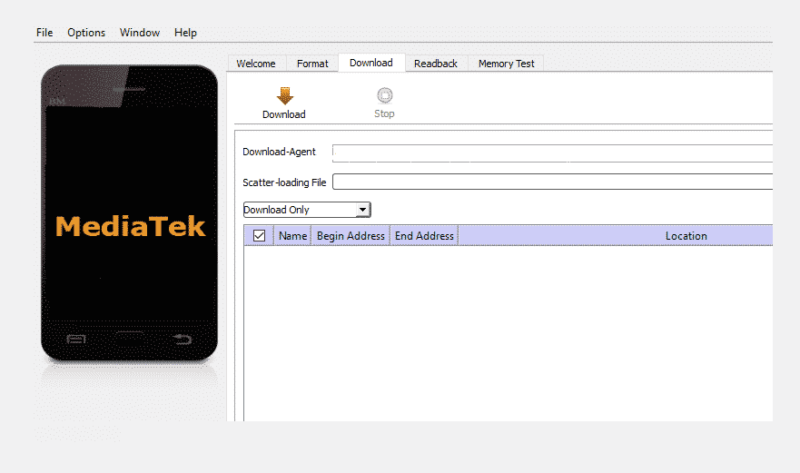The image size is (800, 473).
Task: Open the Help menu
Action: click(185, 33)
